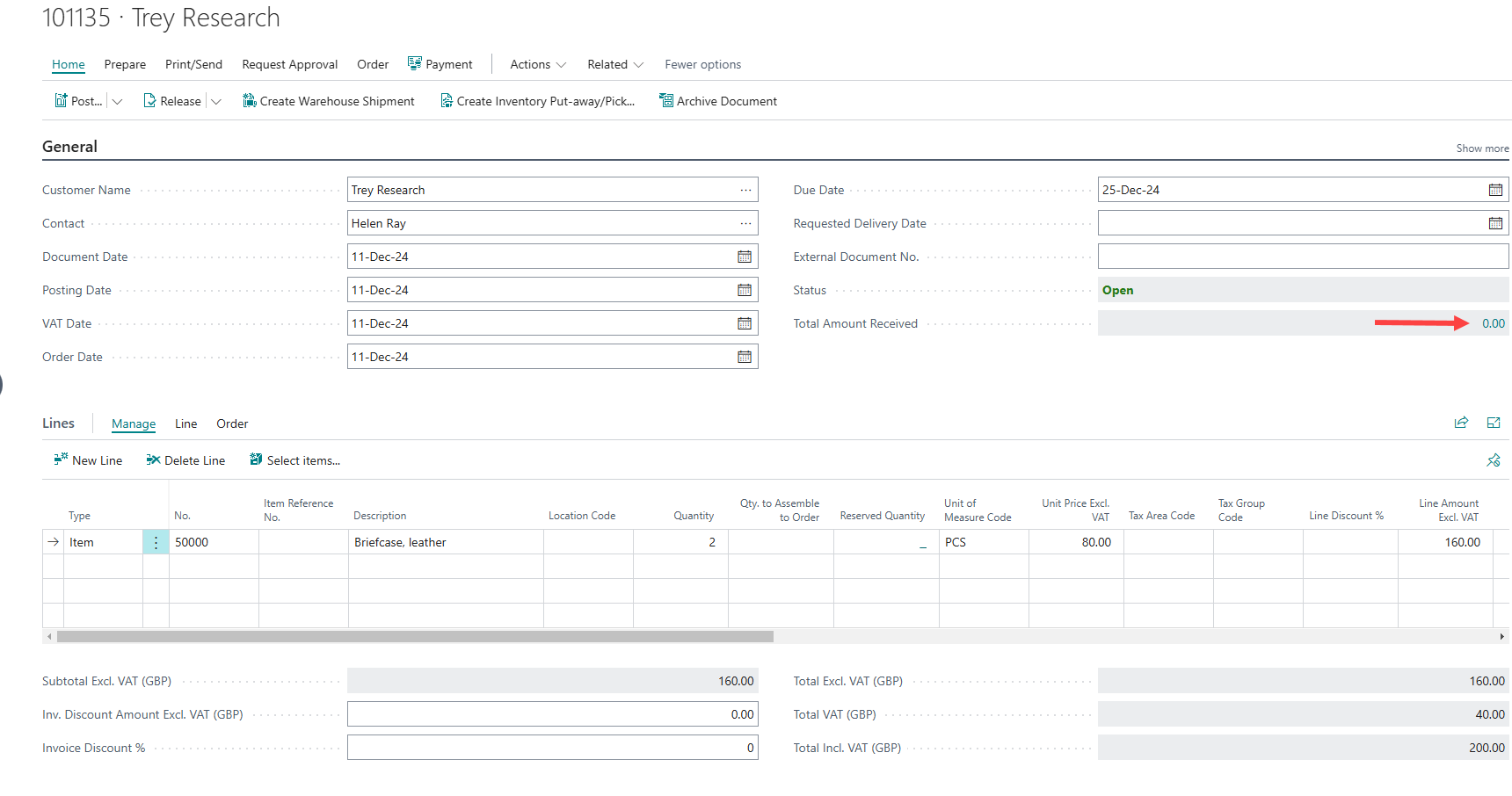This screenshot has height=796, width=1512.
Task: Switch to the Prepare tab
Action: [125, 64]
